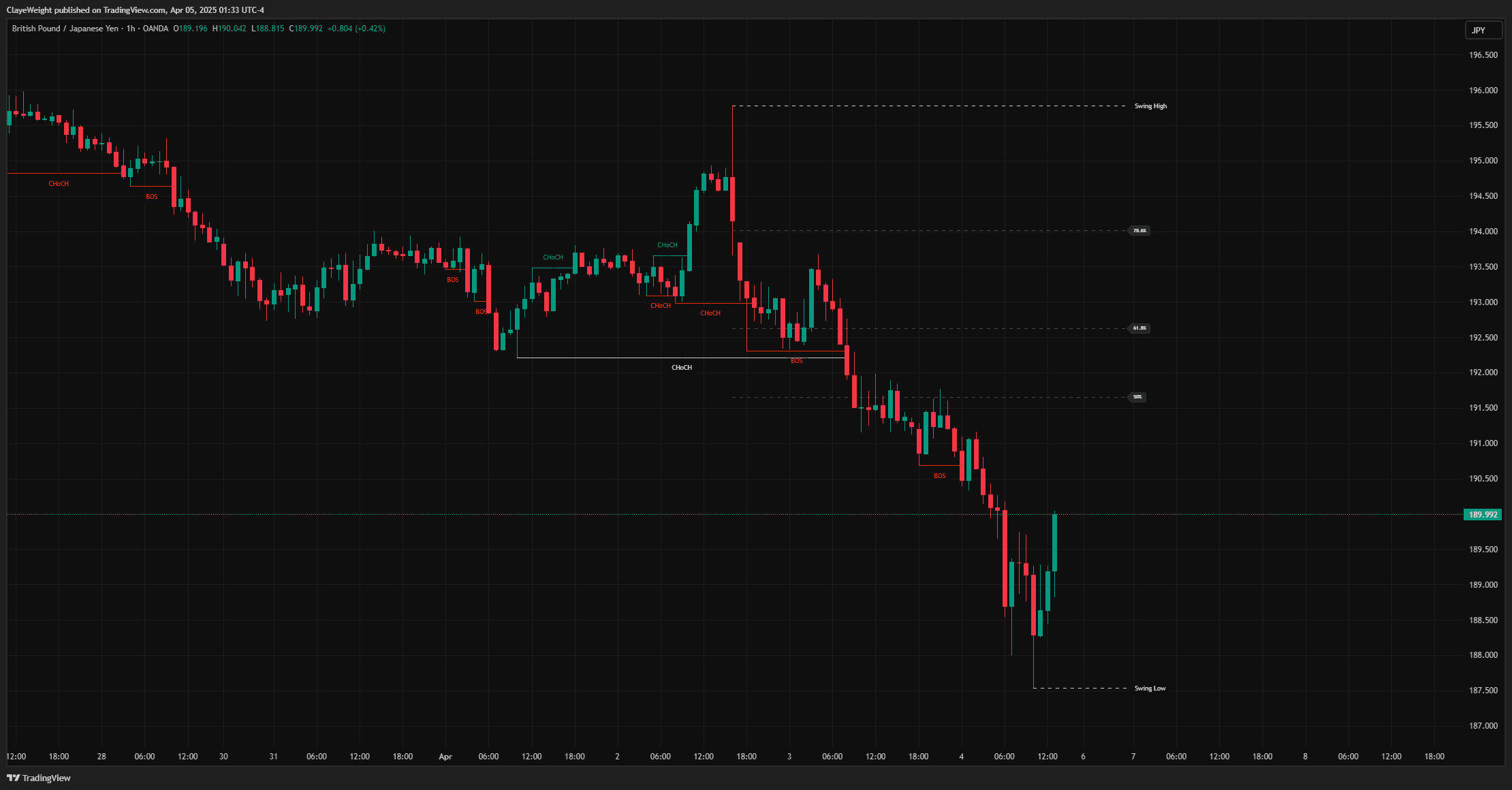
Task: Click the TradingView logo icon
Action: click(x=13, y=777)
